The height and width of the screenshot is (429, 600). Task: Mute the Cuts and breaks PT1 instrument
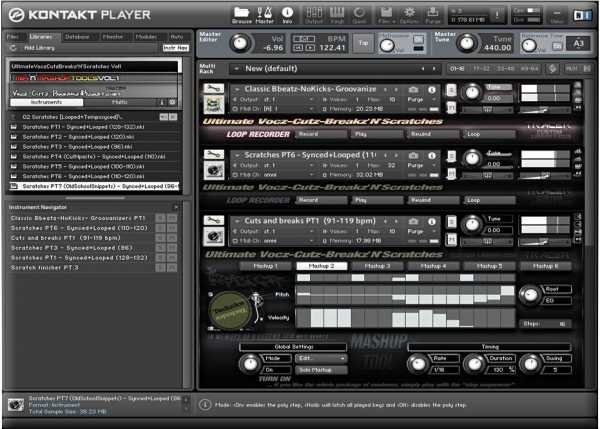coord(452,240)
